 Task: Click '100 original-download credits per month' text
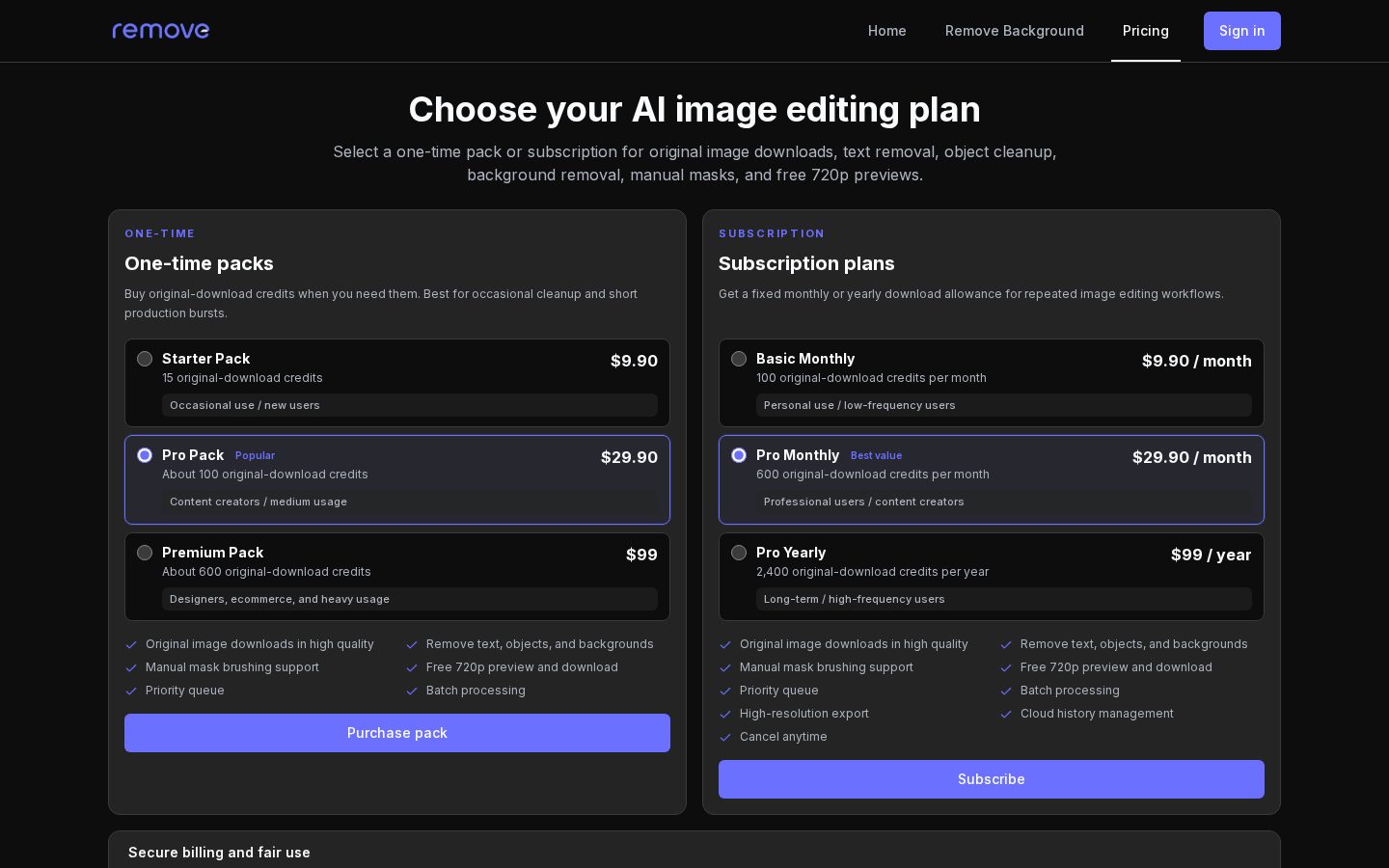pyautogui.click(x=871, y=378)
